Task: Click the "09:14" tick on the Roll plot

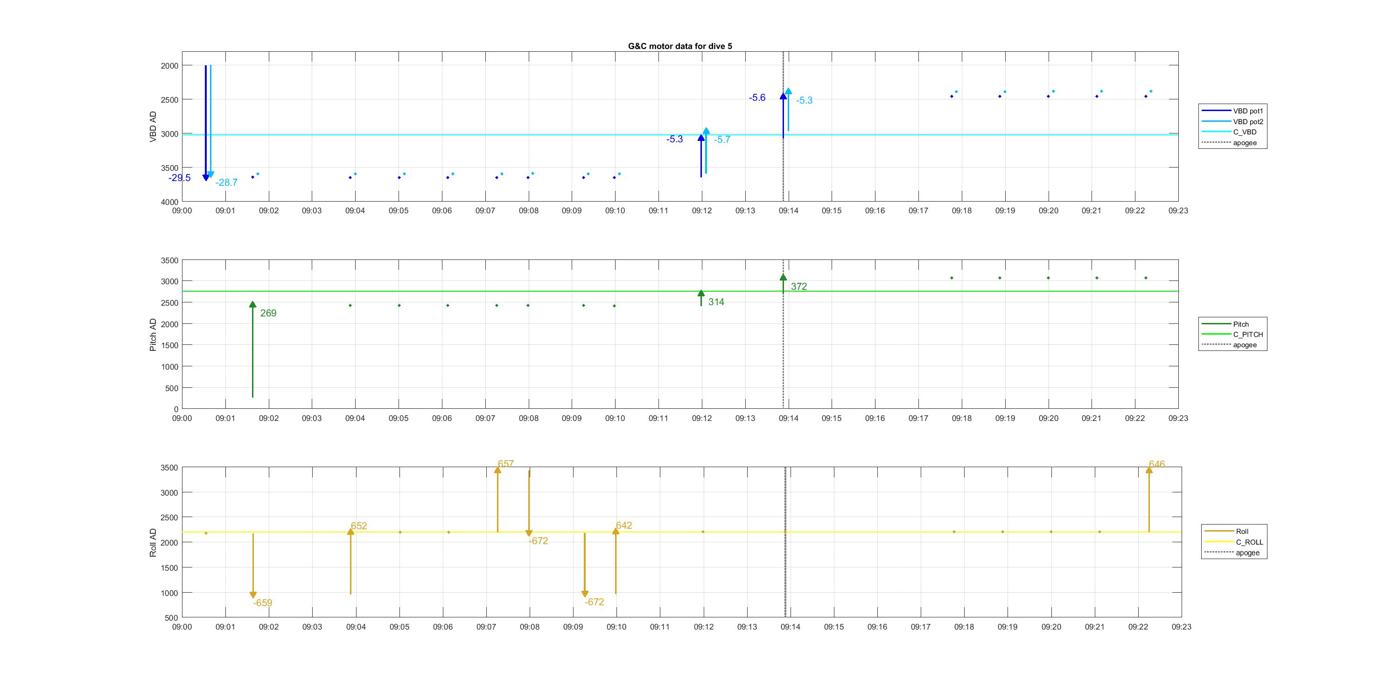Action: (790, 627)
